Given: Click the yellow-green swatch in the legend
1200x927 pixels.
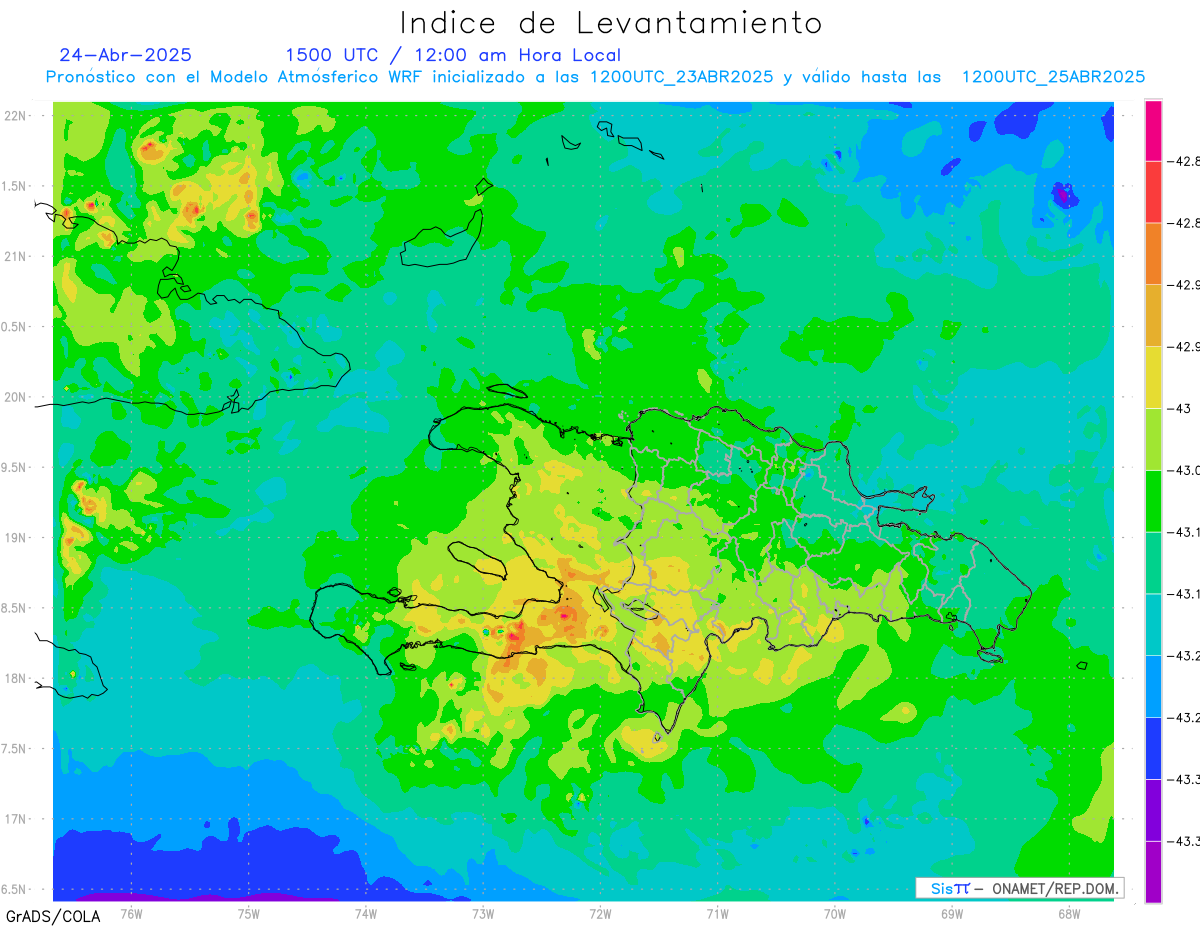Looking at the screenshot, I should click(x=1153, y=439).
